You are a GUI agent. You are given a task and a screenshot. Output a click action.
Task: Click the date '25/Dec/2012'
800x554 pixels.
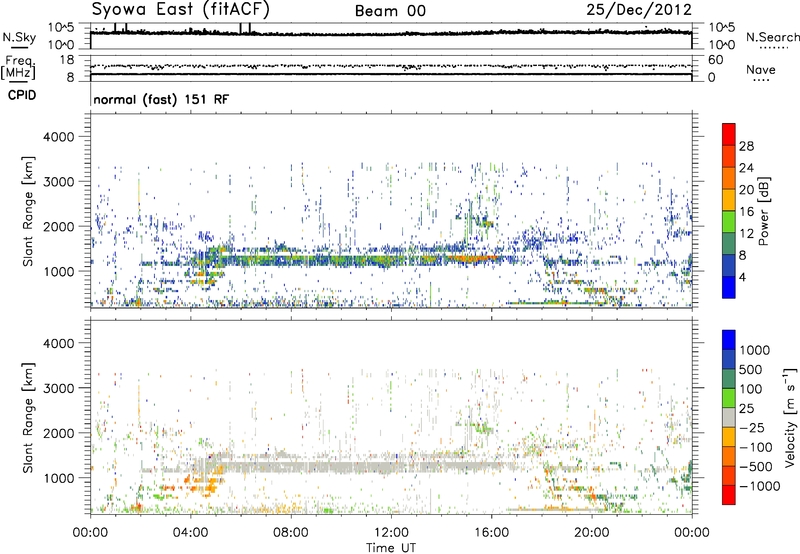(639, 10)
